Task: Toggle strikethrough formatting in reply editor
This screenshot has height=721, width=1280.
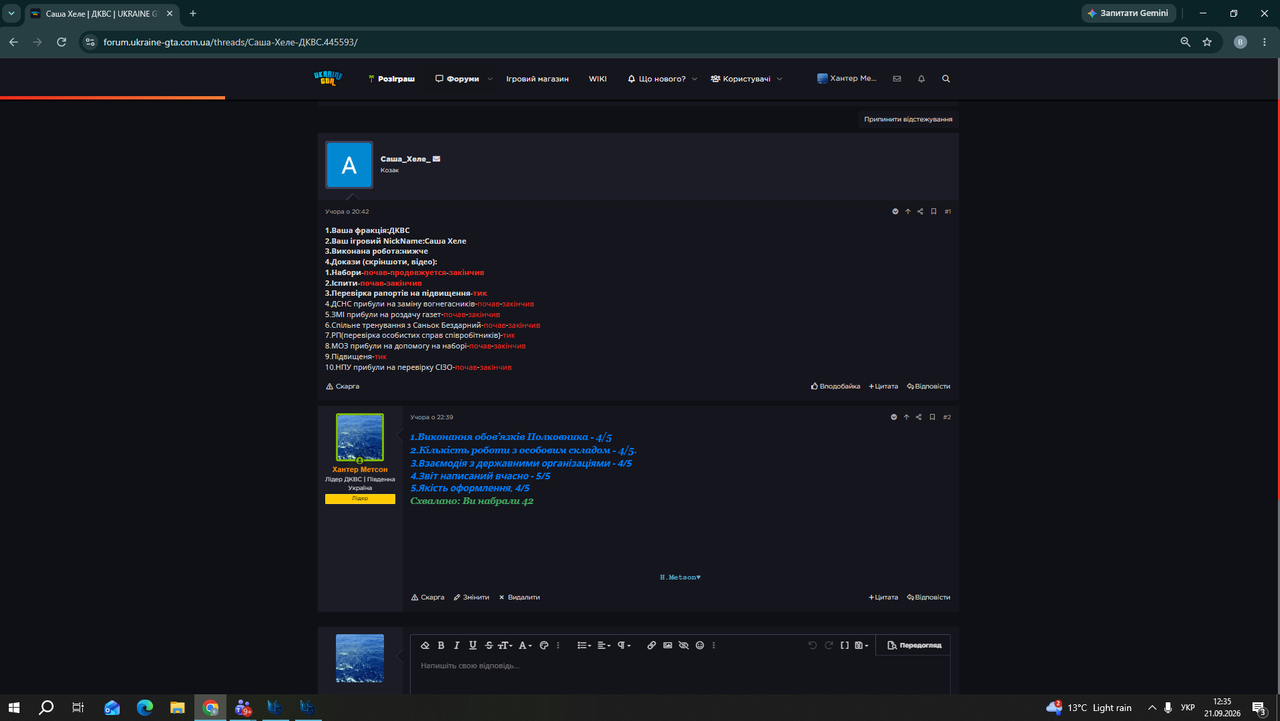Action: (489, 645)
